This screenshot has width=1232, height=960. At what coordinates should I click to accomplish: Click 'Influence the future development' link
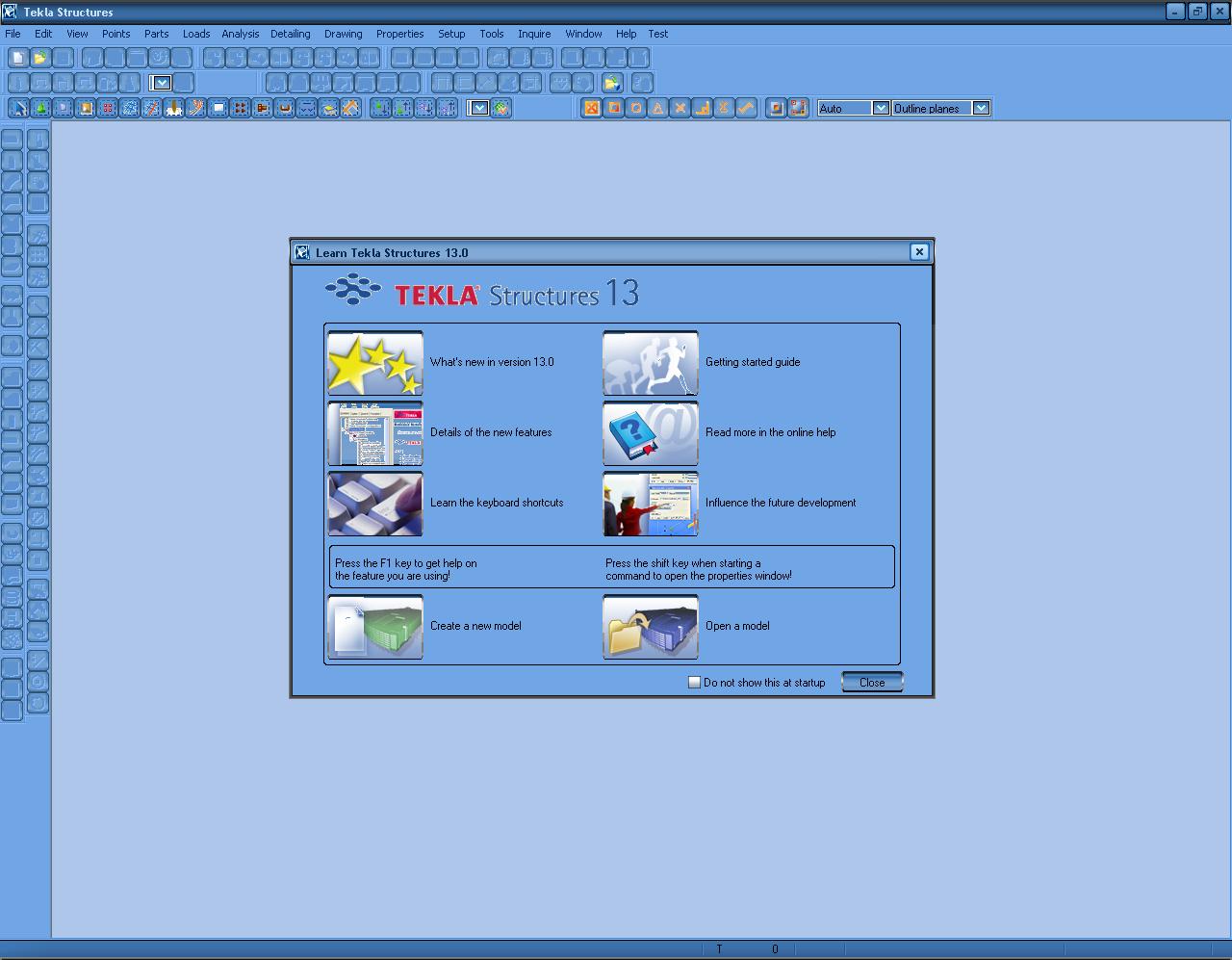[781, 503]
